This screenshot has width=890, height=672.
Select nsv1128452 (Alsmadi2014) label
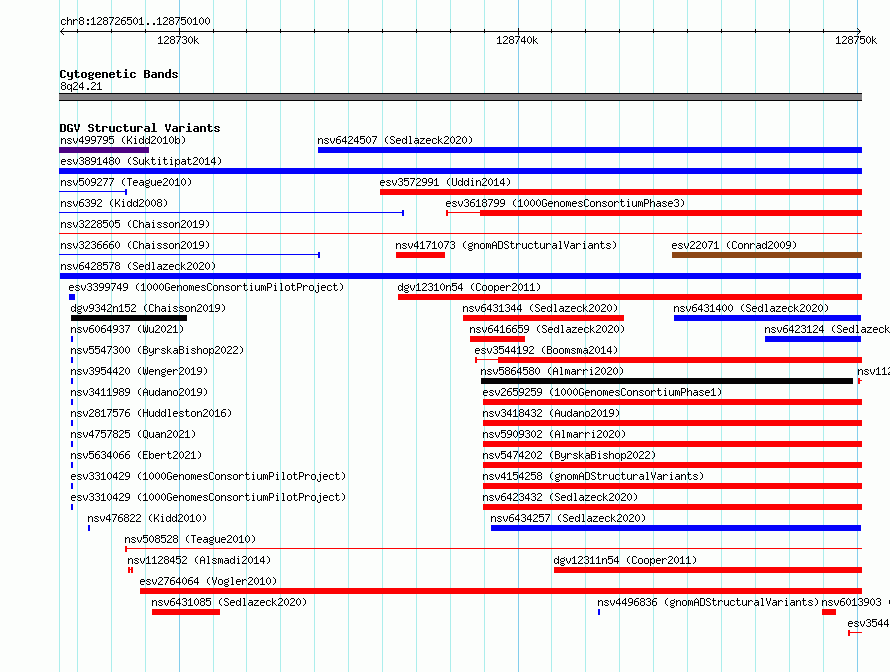pos(199,560)
